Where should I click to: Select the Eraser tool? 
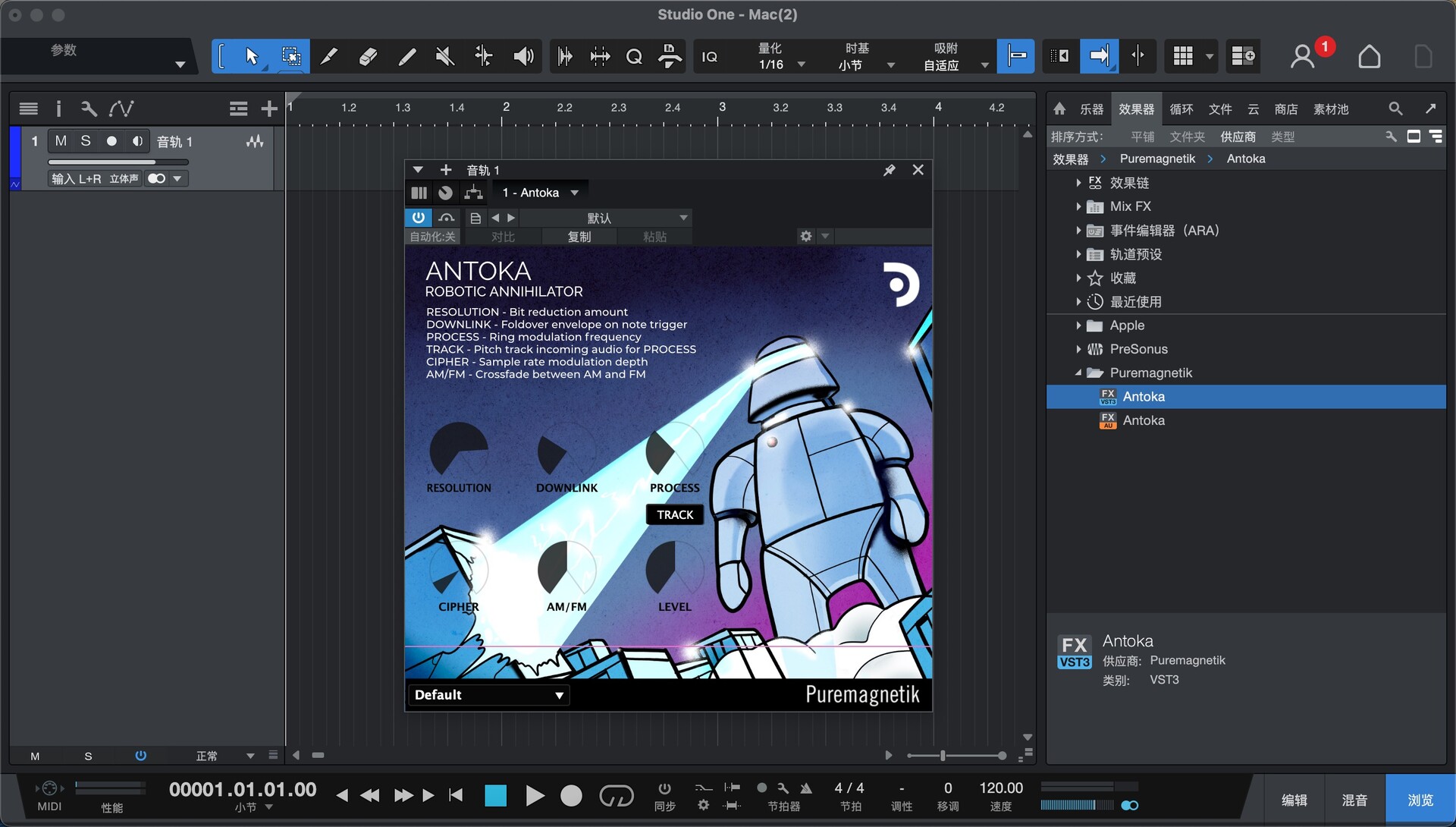click(x=368, y=56)
